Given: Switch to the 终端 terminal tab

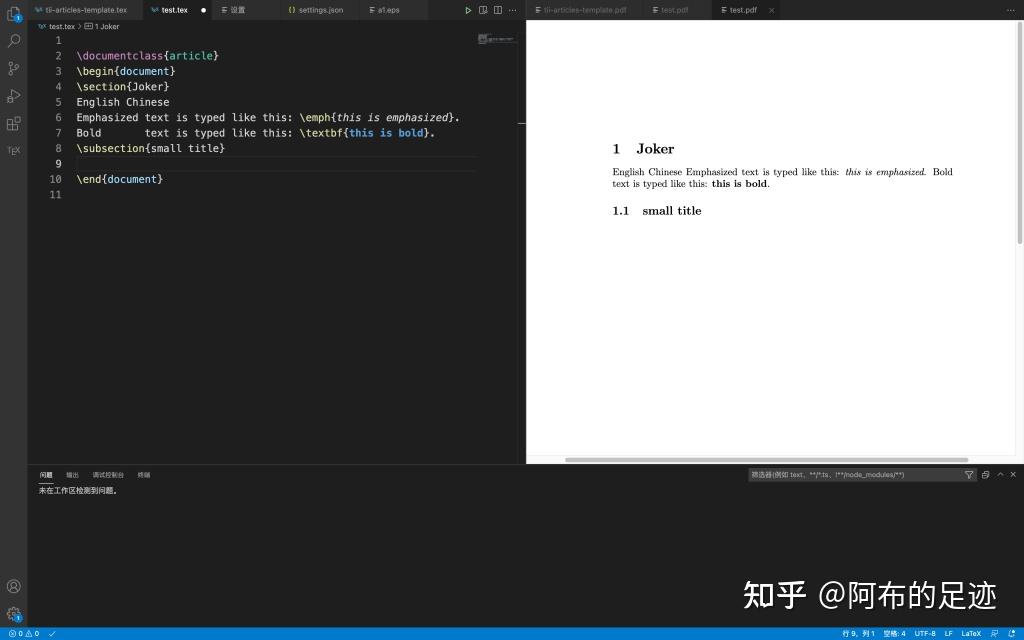Looking at the screenshot, I should click(143, 474).
